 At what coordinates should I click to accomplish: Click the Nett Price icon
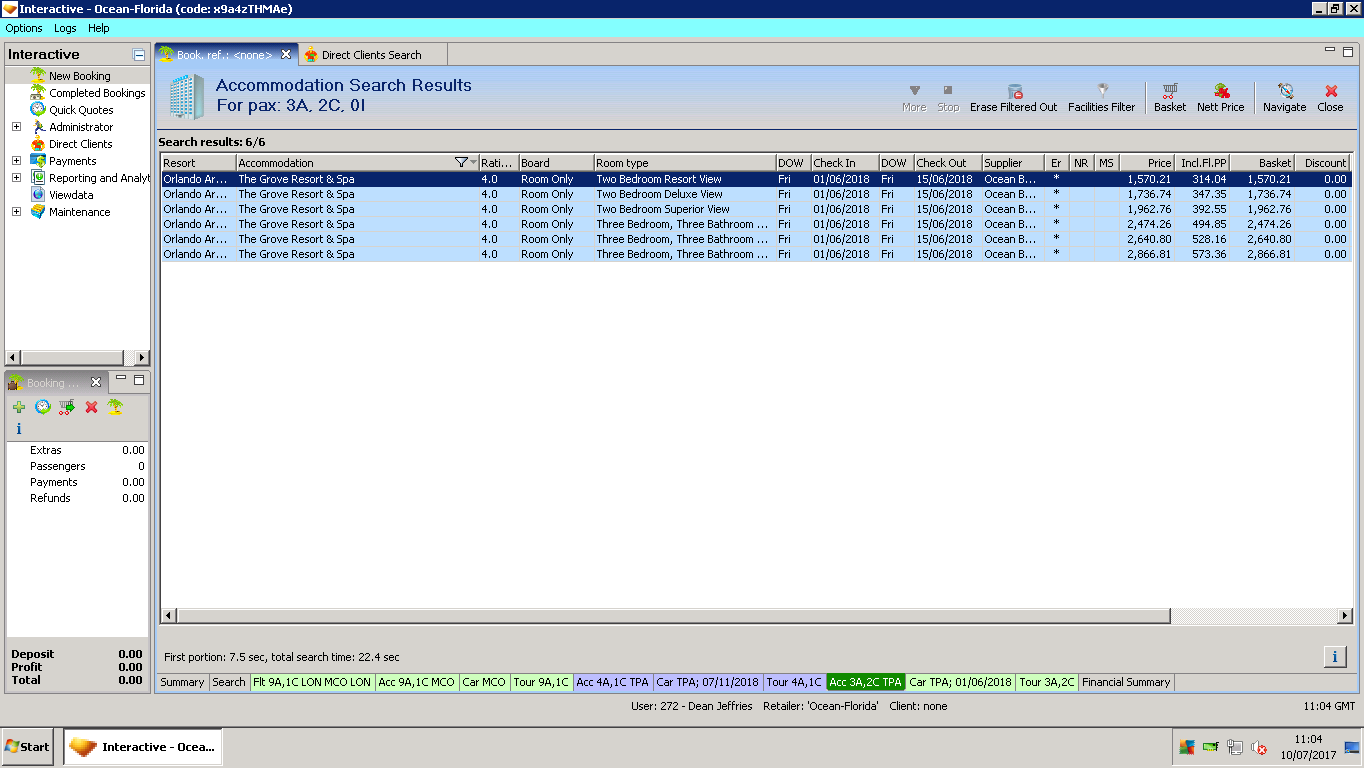pyautogui.click(x=1220, y=91)
